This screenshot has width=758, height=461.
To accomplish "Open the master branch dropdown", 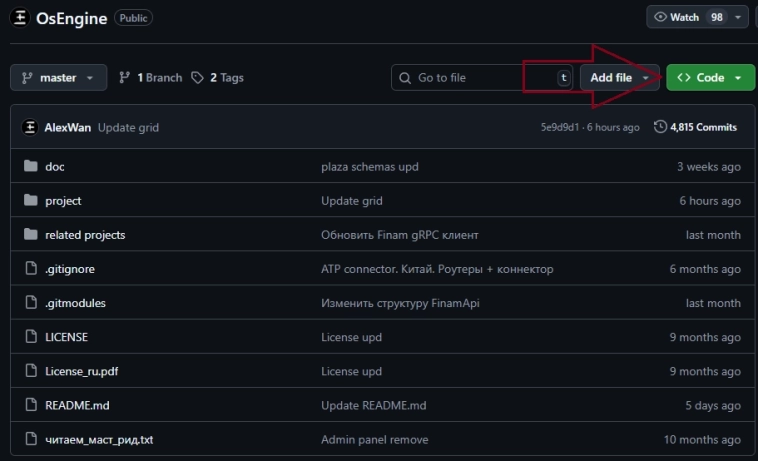I will [58, 78].
